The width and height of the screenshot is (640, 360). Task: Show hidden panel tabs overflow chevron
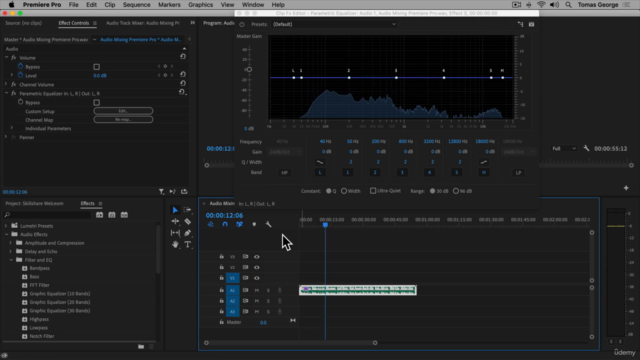(x=193, y=23)
